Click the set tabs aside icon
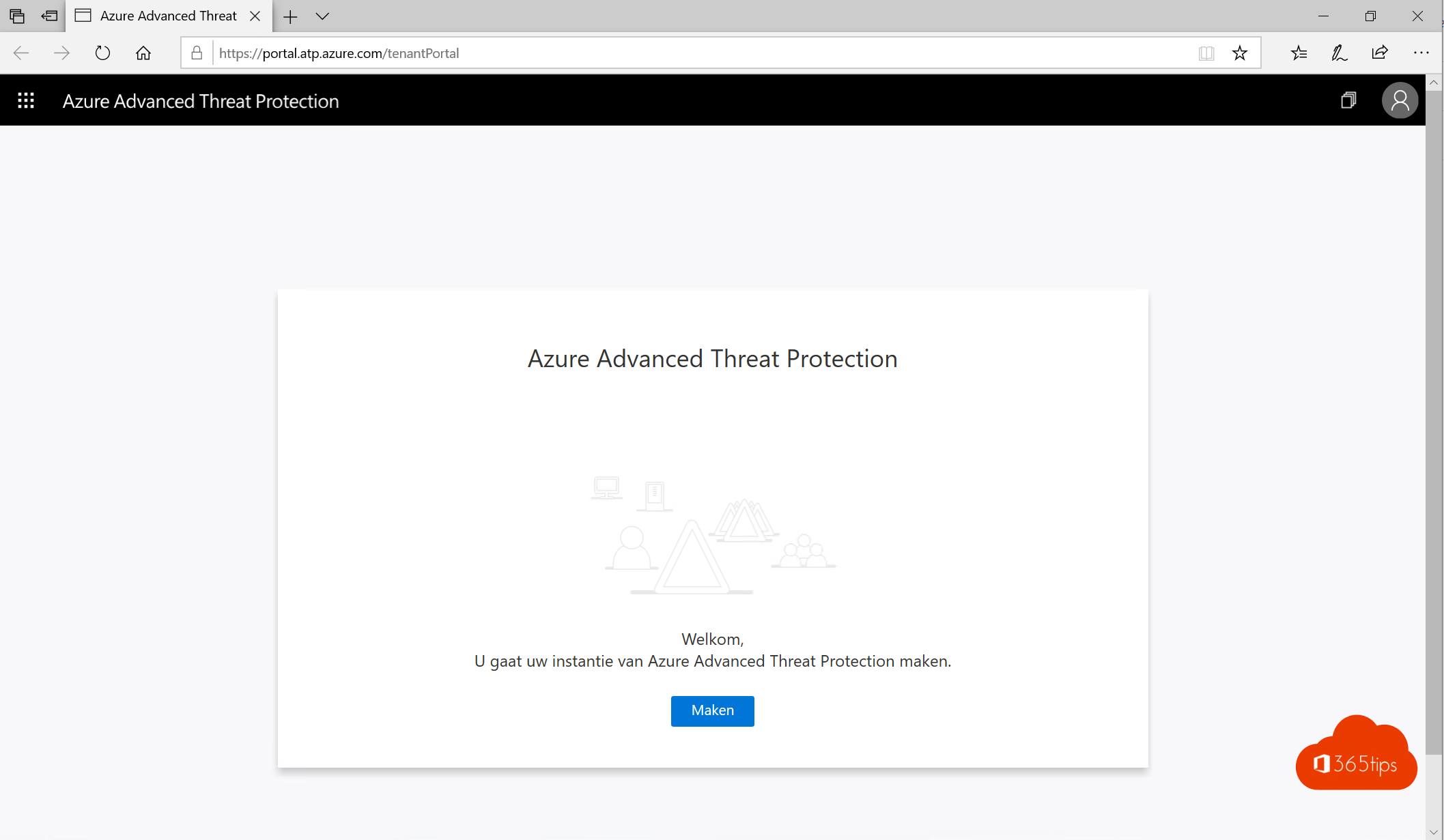 click(49, 16)
